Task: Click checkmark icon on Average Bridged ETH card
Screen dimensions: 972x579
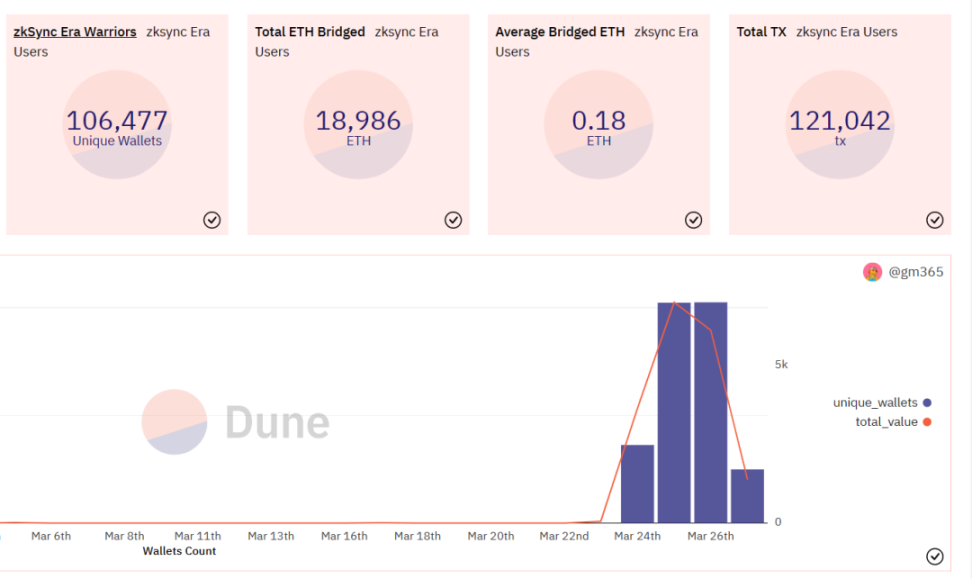Action: [x=693, y=220]
